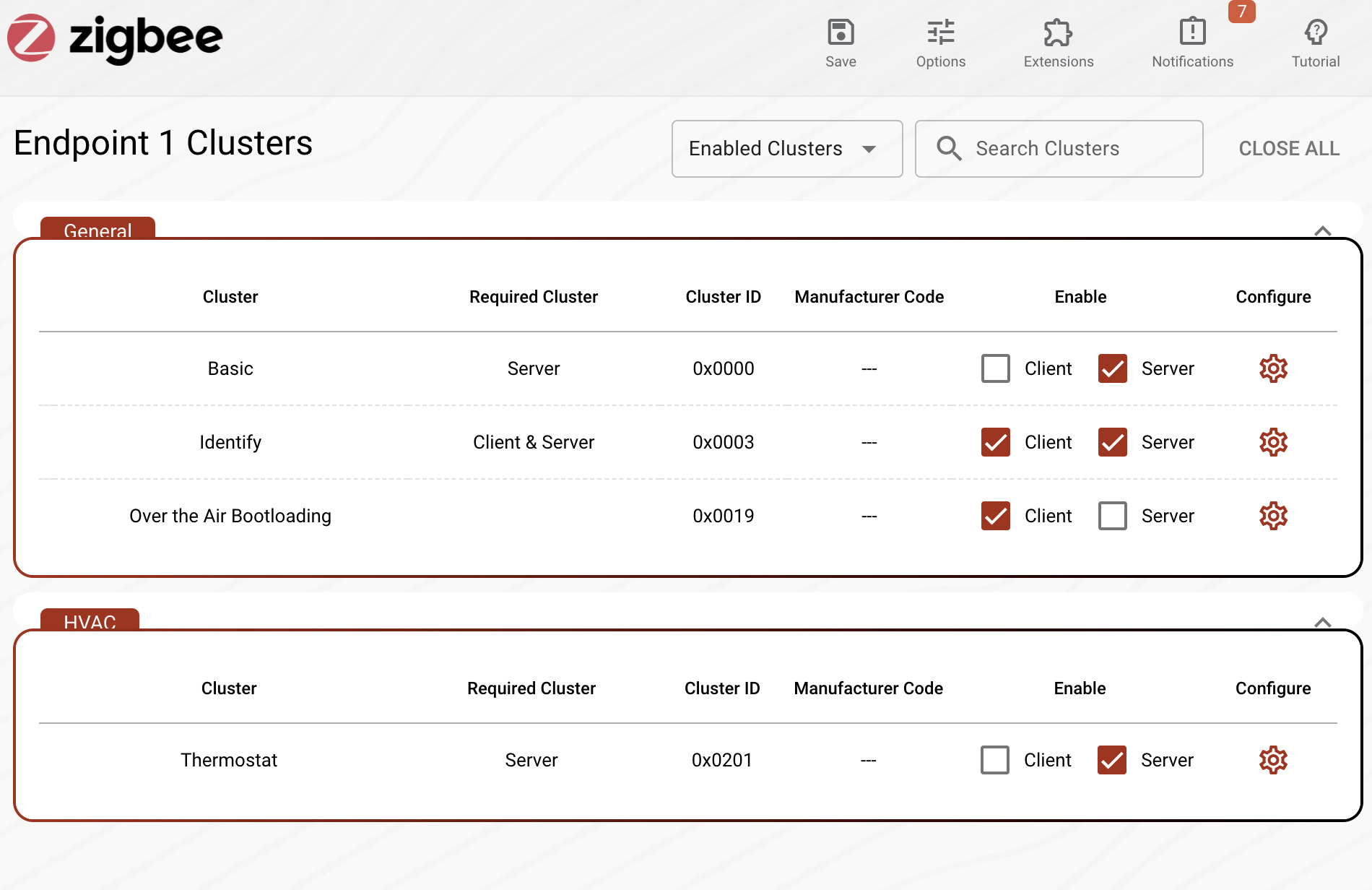Select the General domain tab label
Viewport: 1372px width, 890px height.
(97, 230)
